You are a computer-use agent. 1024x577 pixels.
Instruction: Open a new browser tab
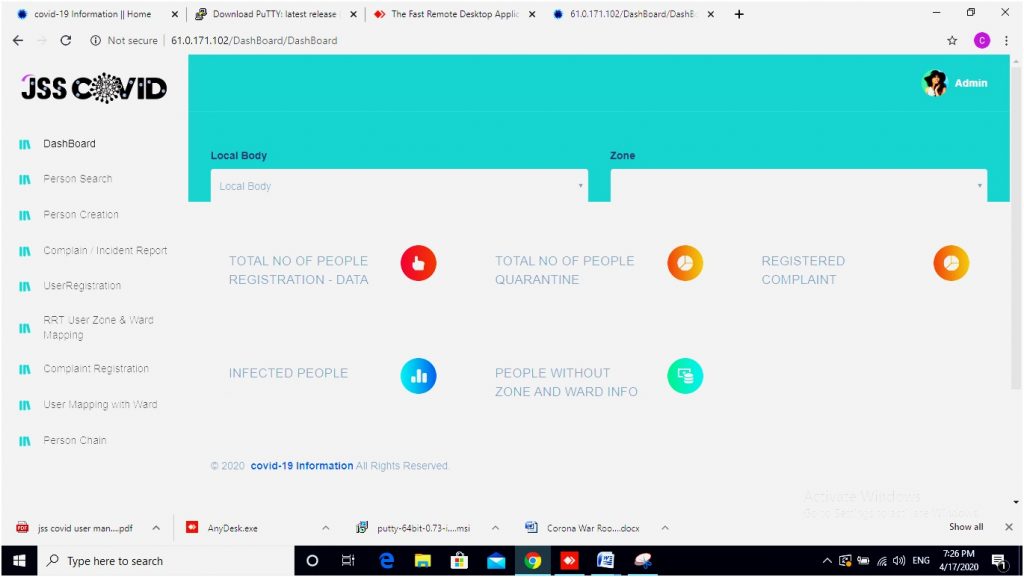coord(739,14)
